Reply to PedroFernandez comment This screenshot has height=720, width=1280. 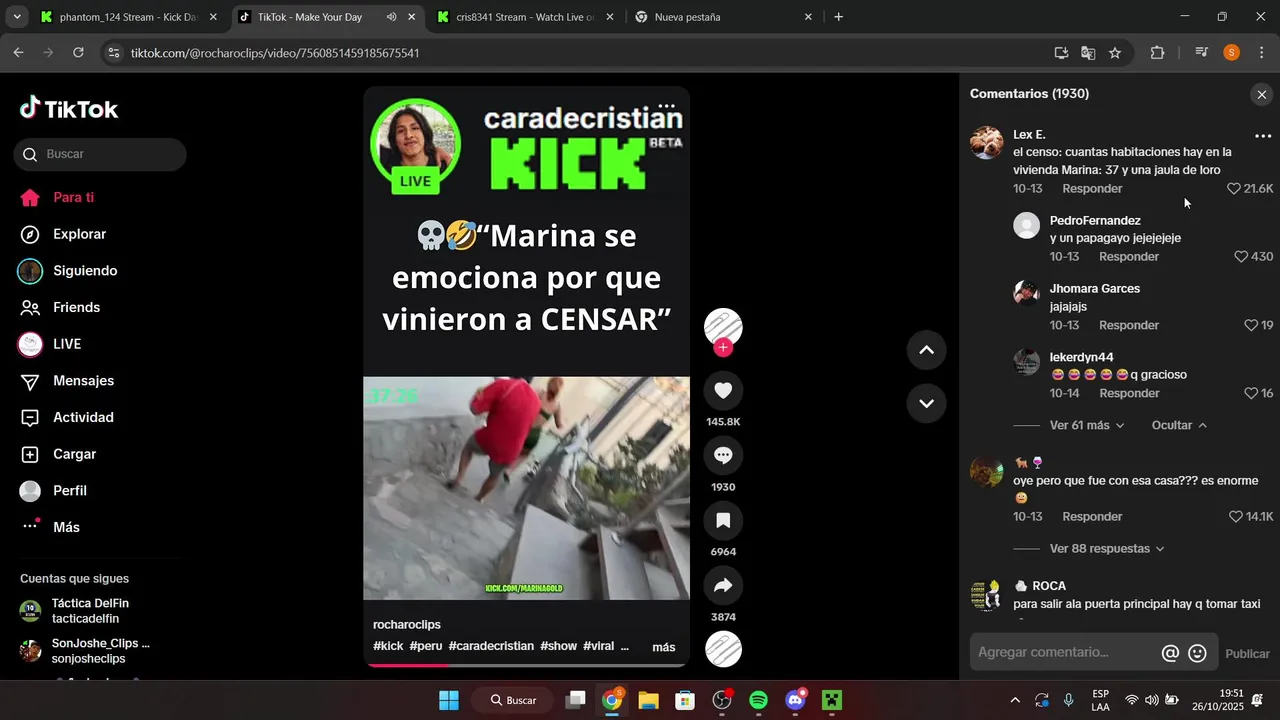[x=1129, y=257]
